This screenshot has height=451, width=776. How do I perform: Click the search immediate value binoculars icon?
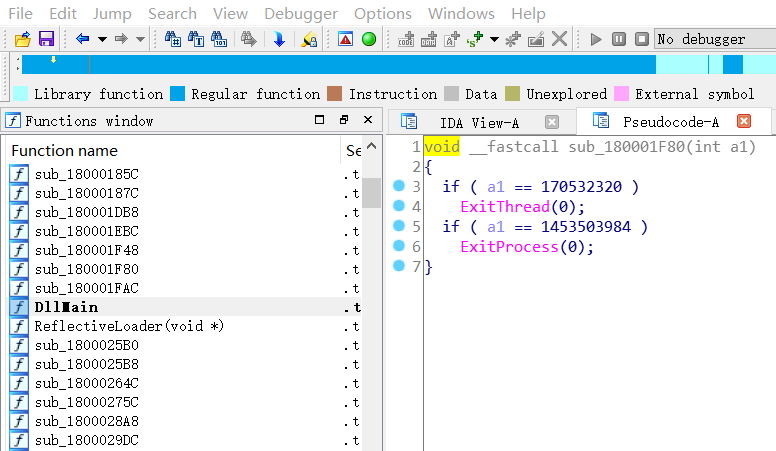pos(173,39)
